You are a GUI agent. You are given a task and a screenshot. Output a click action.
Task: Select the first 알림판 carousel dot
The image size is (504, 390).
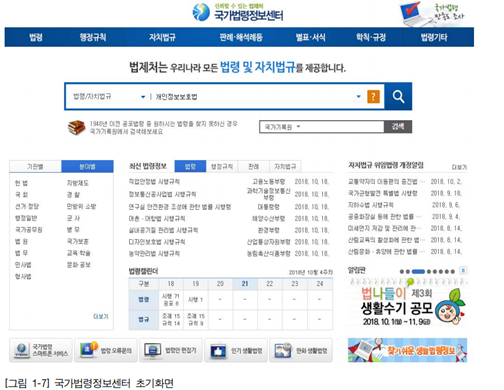(402, 272)
